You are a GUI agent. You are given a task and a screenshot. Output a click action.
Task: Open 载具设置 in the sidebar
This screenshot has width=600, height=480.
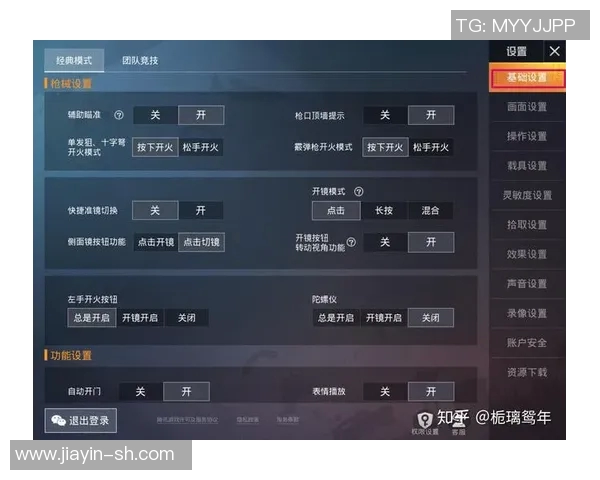pos(527,166)
